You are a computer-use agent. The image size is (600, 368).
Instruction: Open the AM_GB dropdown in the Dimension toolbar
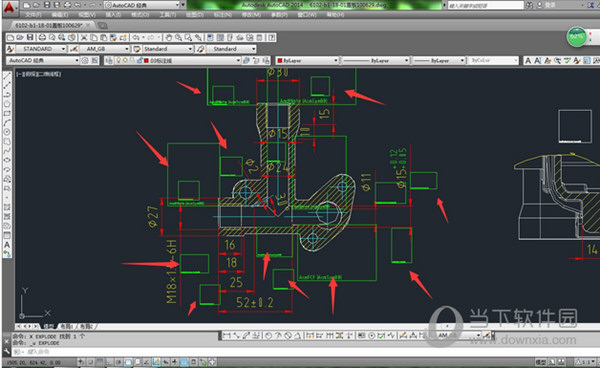pyautogui.click(x=458, y=335)
